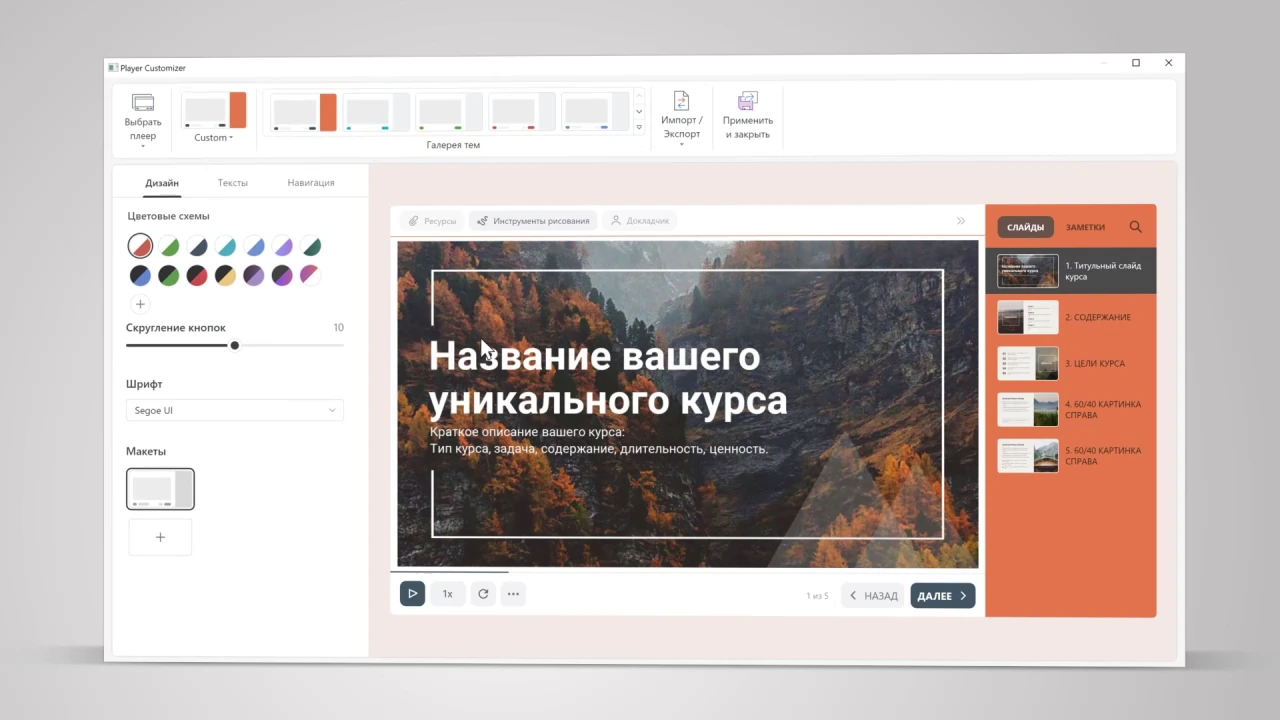The width and height of the screenshot is (1280, 720).
Task: Switch to the Дизайн tab
Action: tap(162, 183)
